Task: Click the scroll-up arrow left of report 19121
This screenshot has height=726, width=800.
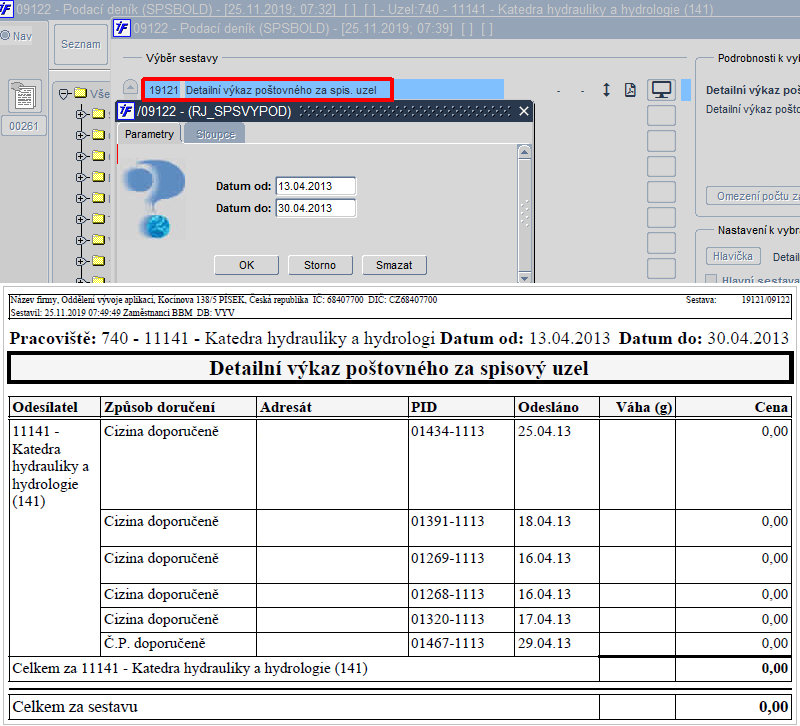Action: click(x=131, y=88)
